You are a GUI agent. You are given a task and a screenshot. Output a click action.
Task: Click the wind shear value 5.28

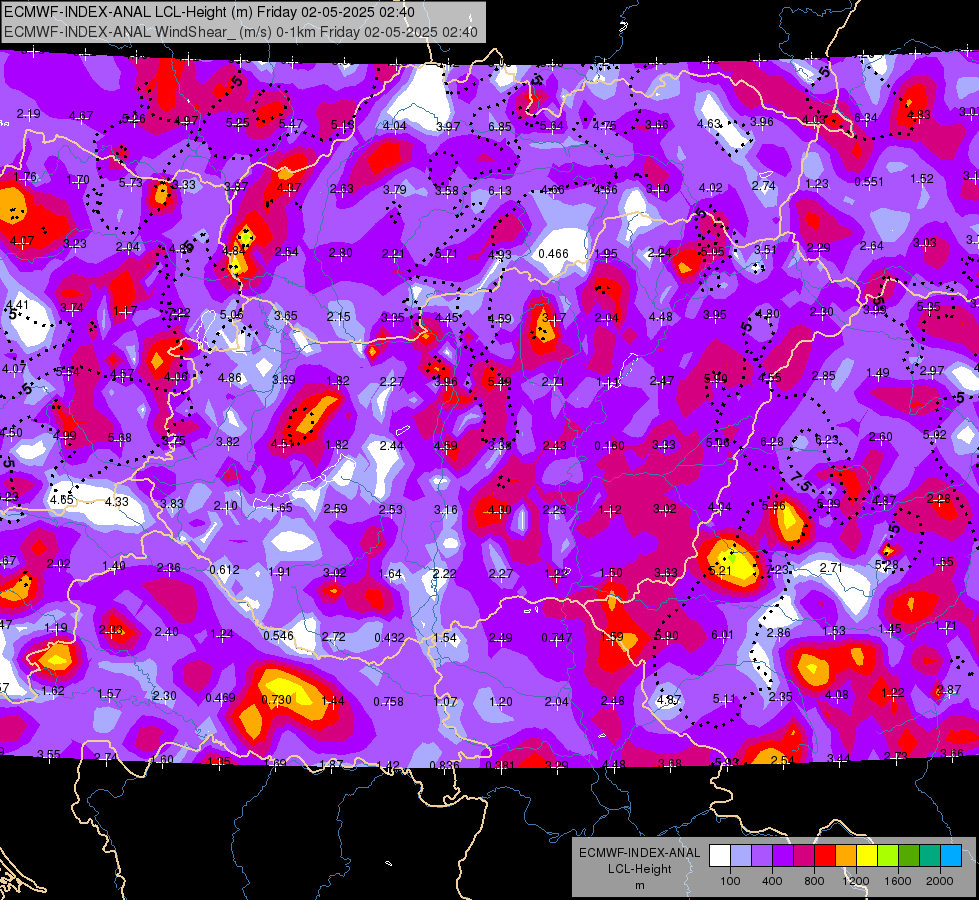887,565
